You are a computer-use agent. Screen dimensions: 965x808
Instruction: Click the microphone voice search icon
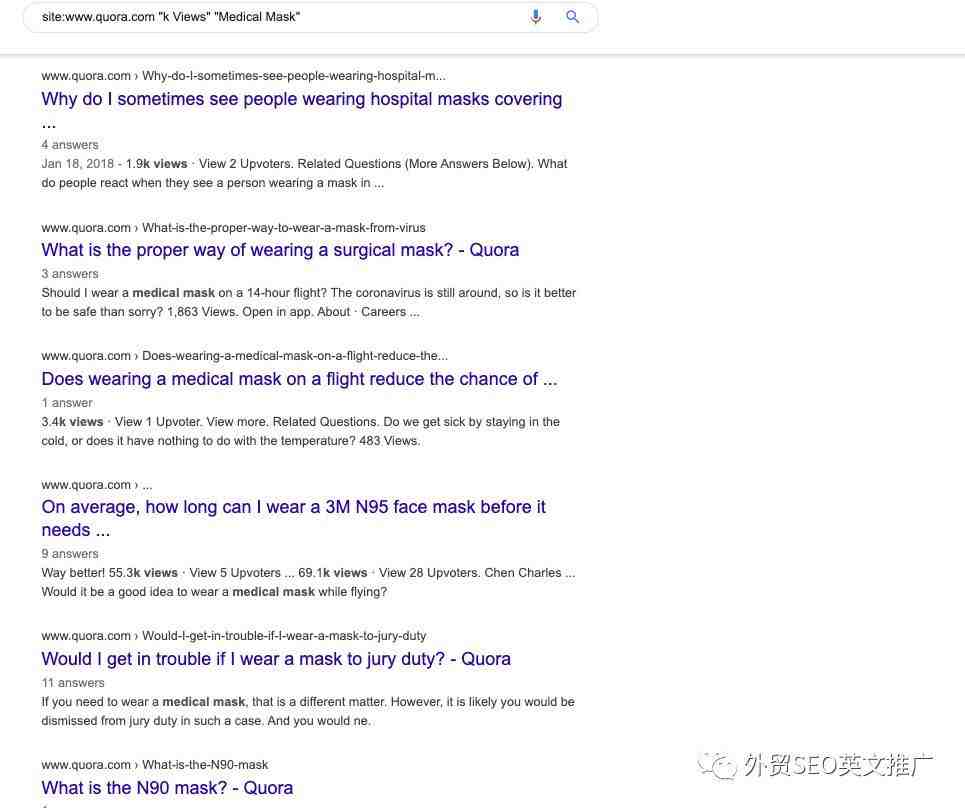535,17
